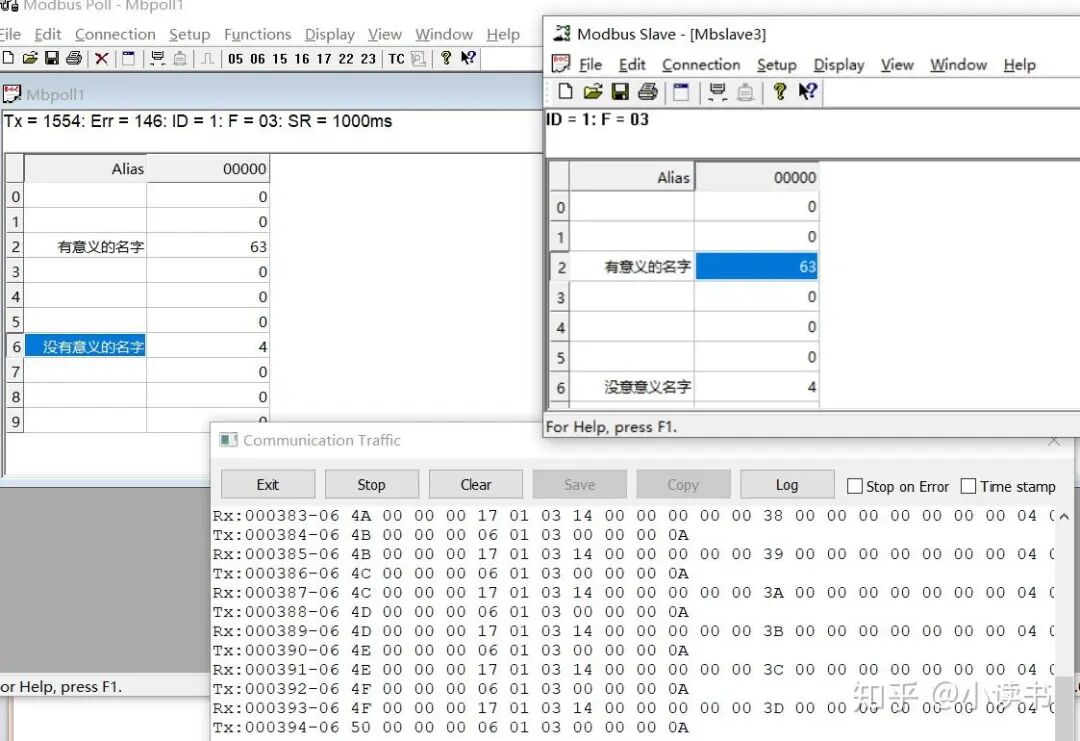Click Log button in Communication Traffic
This screenshot has height=741, width=1080.
tap(787, 484)
